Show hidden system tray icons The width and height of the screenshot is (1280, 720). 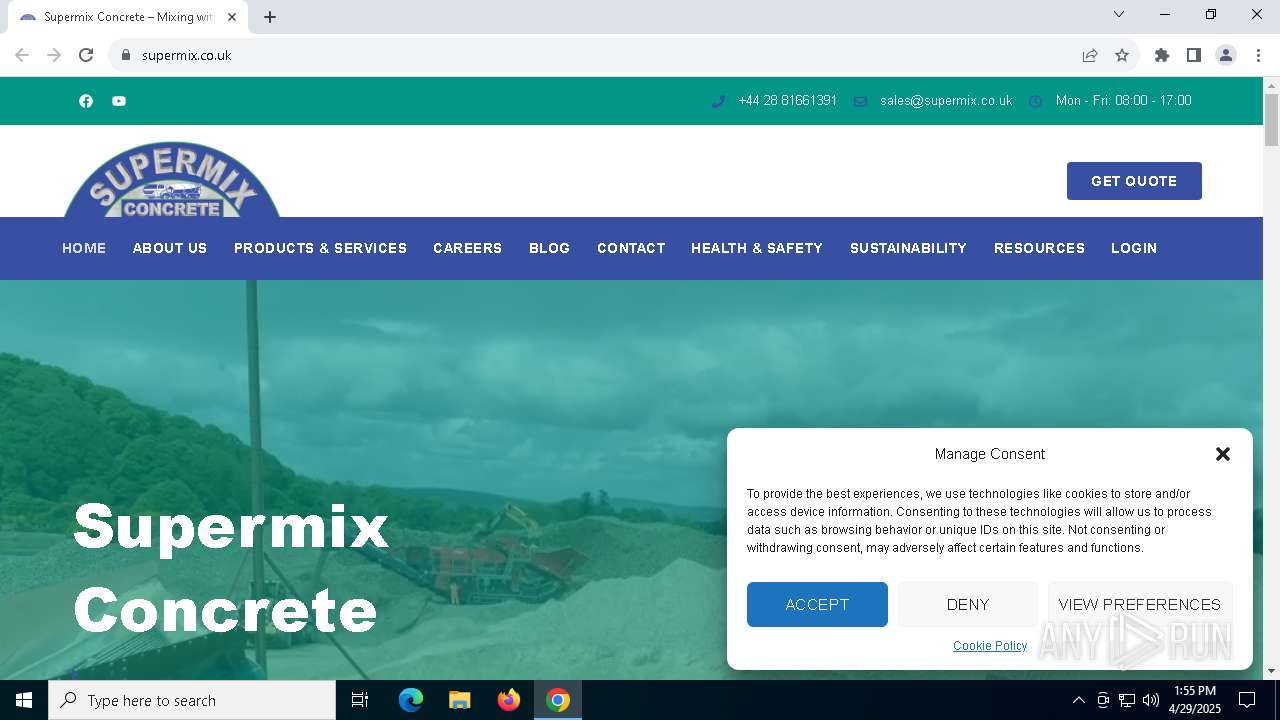1078,700
